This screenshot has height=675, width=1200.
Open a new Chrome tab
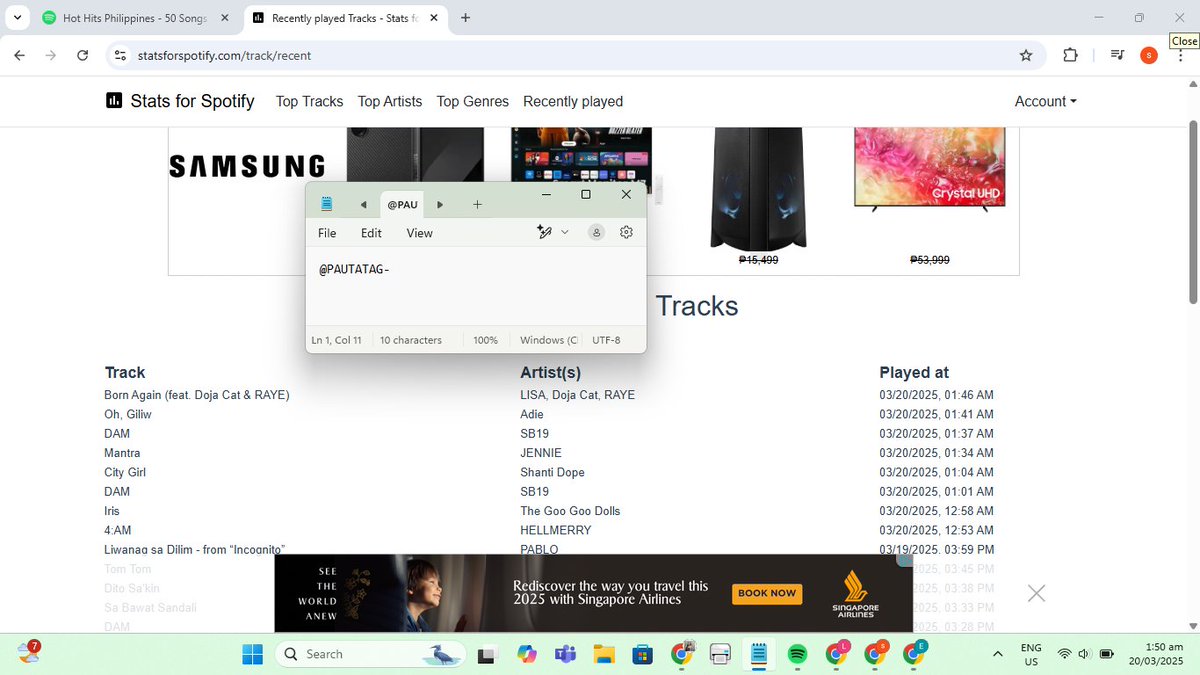pos(465,18)
